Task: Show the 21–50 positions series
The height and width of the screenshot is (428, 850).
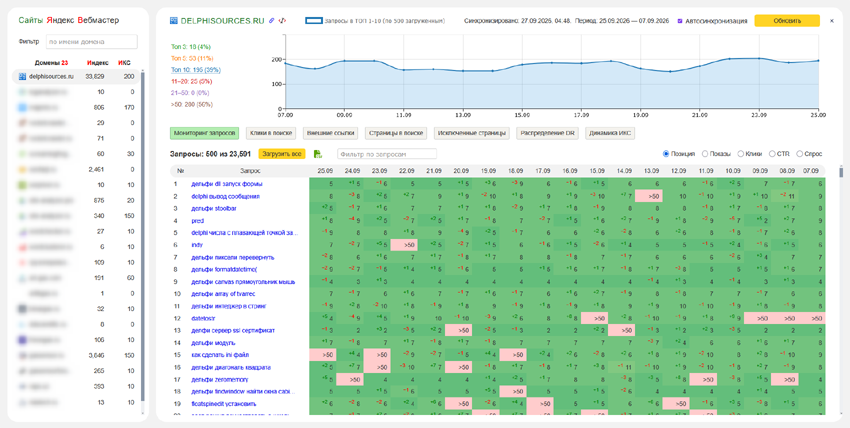Action: [191, 93]
